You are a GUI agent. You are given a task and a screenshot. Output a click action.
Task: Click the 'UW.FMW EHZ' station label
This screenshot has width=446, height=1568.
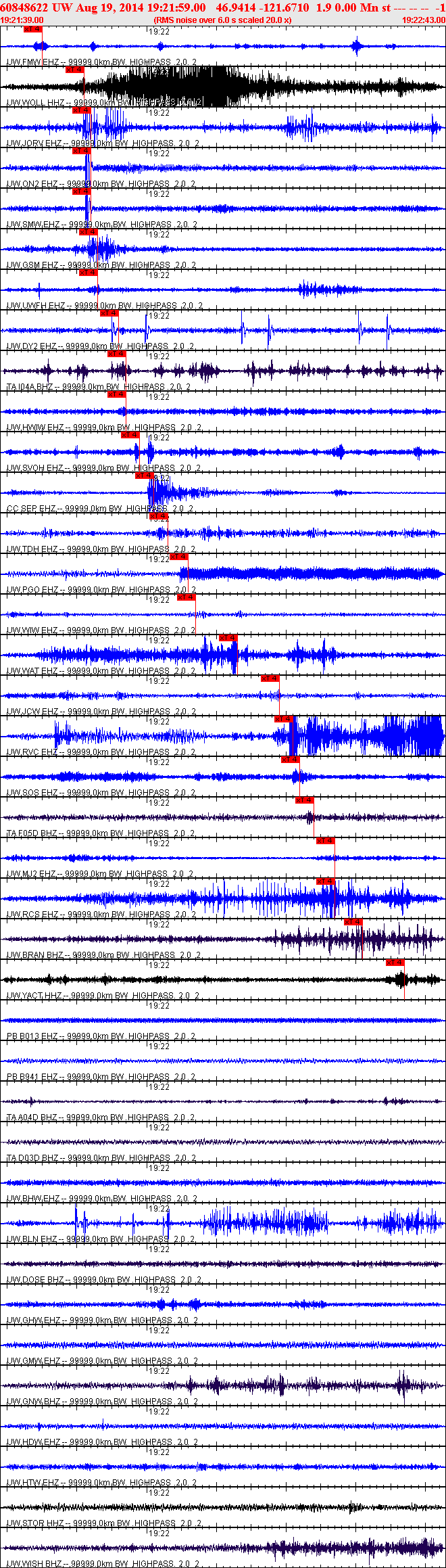click(33, 62)
